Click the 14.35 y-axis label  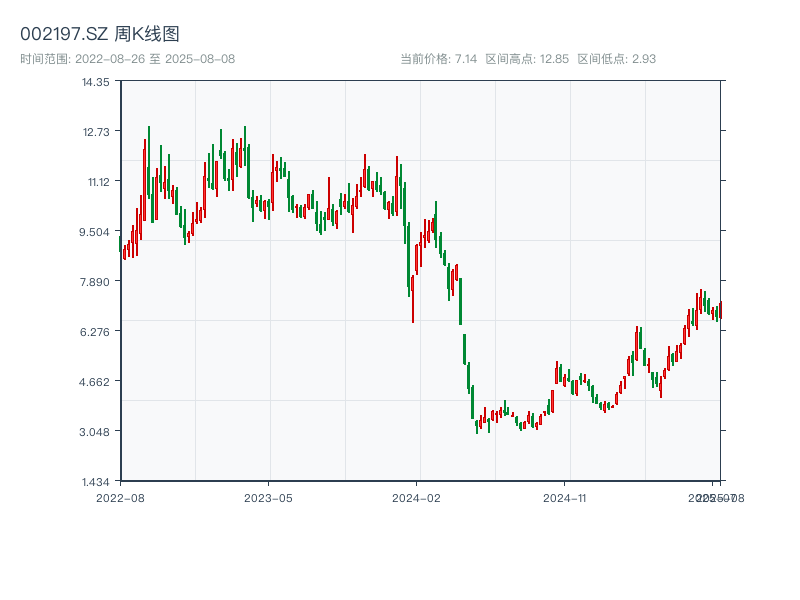click(95, 82)
